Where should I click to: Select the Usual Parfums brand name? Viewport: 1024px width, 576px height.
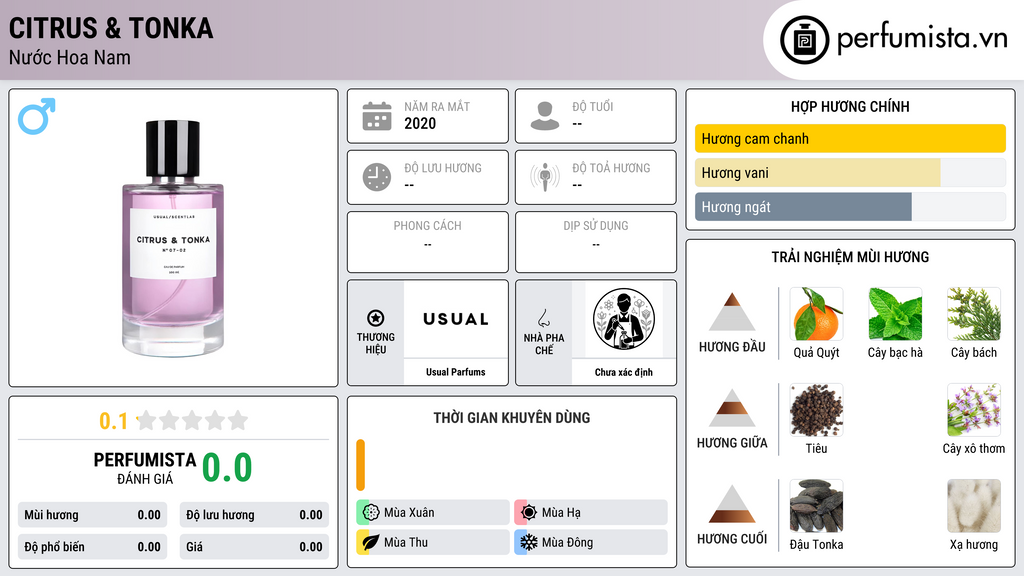(x=456, y=372)
